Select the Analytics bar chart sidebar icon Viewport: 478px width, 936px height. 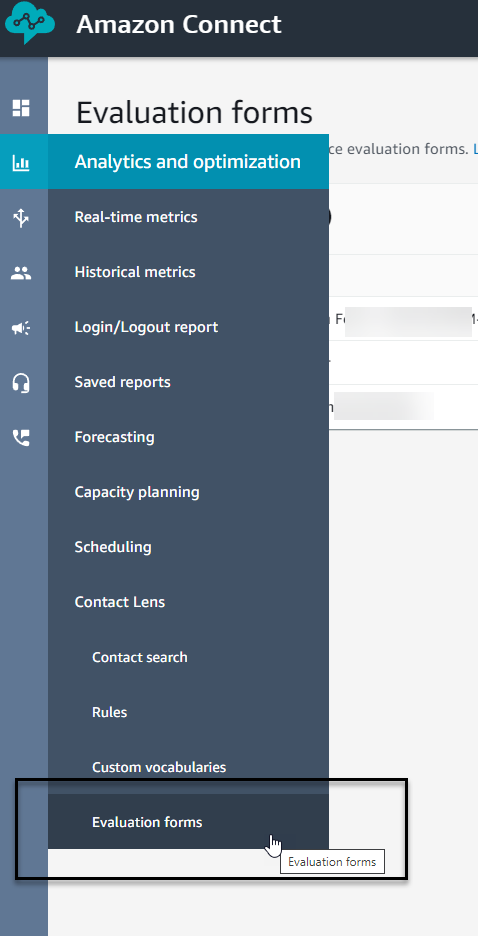[x=21, y=162]
